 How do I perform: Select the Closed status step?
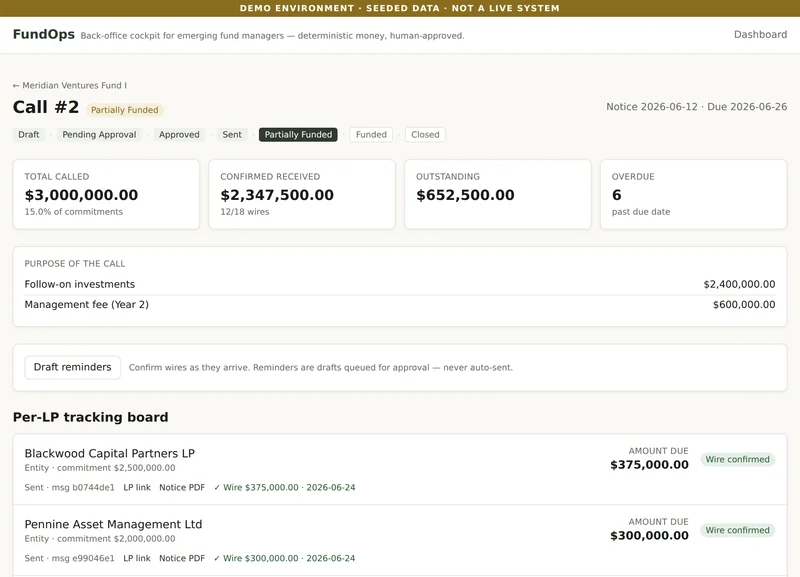[425, 135]
